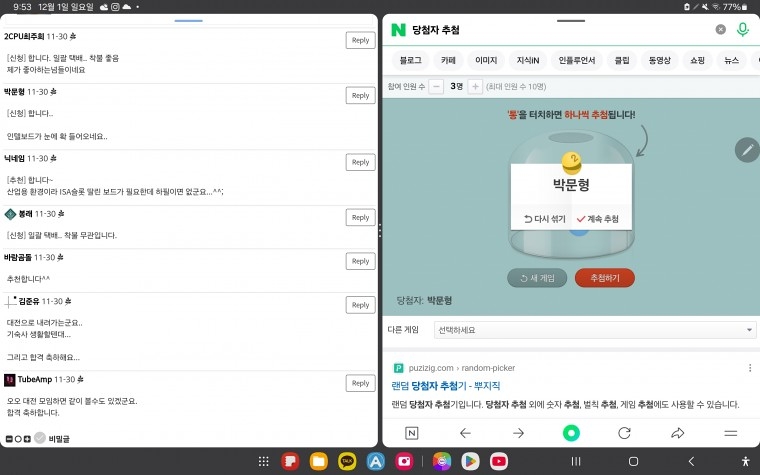Open the accessibility figure icon
Image resolution: width=760 pixels, height=475 pixels.
pos(745,461)
